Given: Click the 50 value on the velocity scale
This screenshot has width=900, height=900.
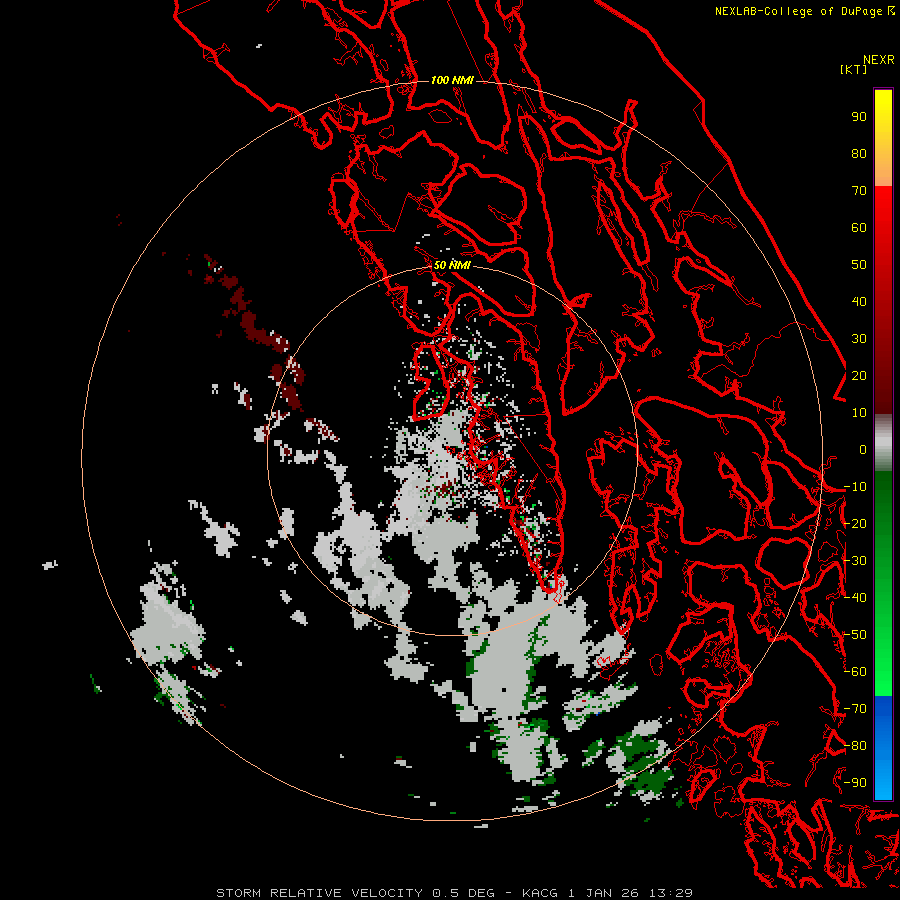Looking at the screenshot, I should click(859, 265).
